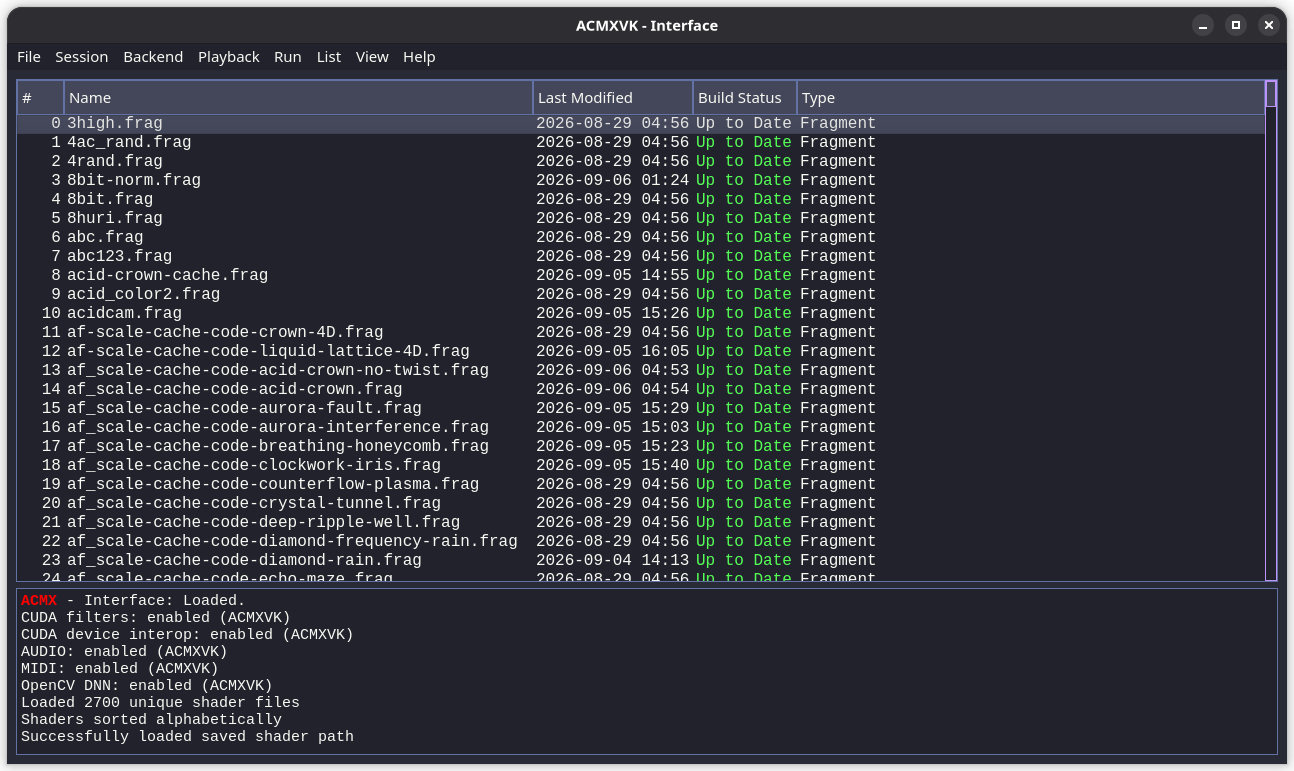Open the List menu
Image resolution: width=1294 pixels, height=771 pixels.
pos(329,57)
